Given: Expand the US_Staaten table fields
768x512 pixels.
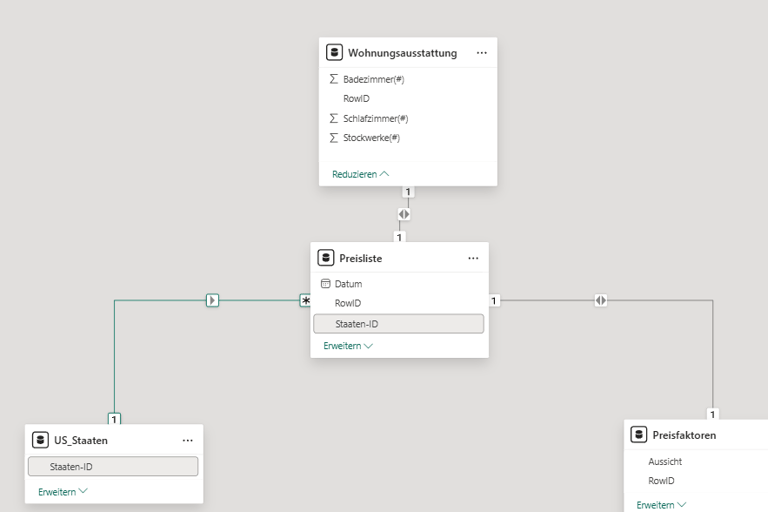Looking at the screenshot, I should tap(63, 492).
